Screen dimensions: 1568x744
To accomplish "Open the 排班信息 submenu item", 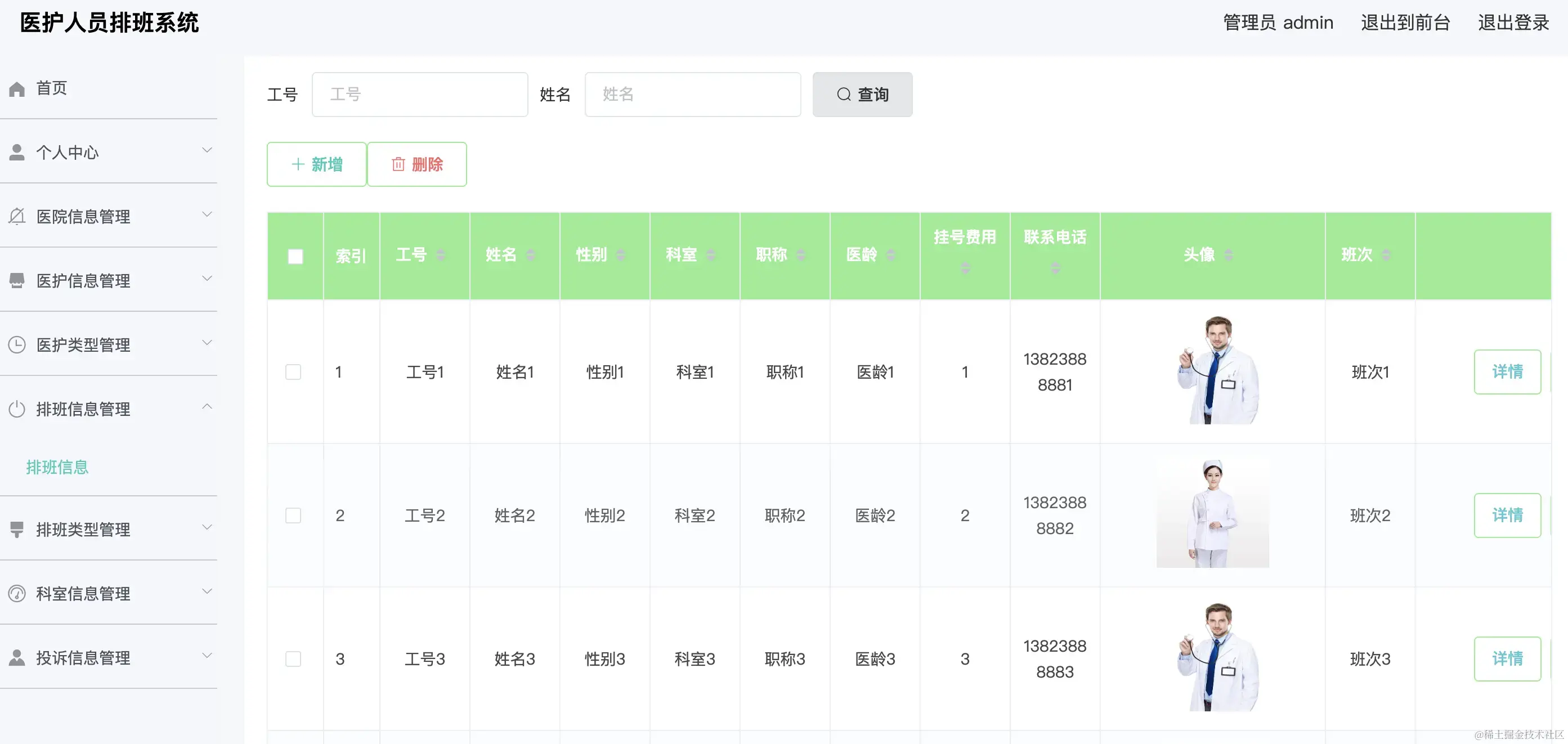I will 58,468.
